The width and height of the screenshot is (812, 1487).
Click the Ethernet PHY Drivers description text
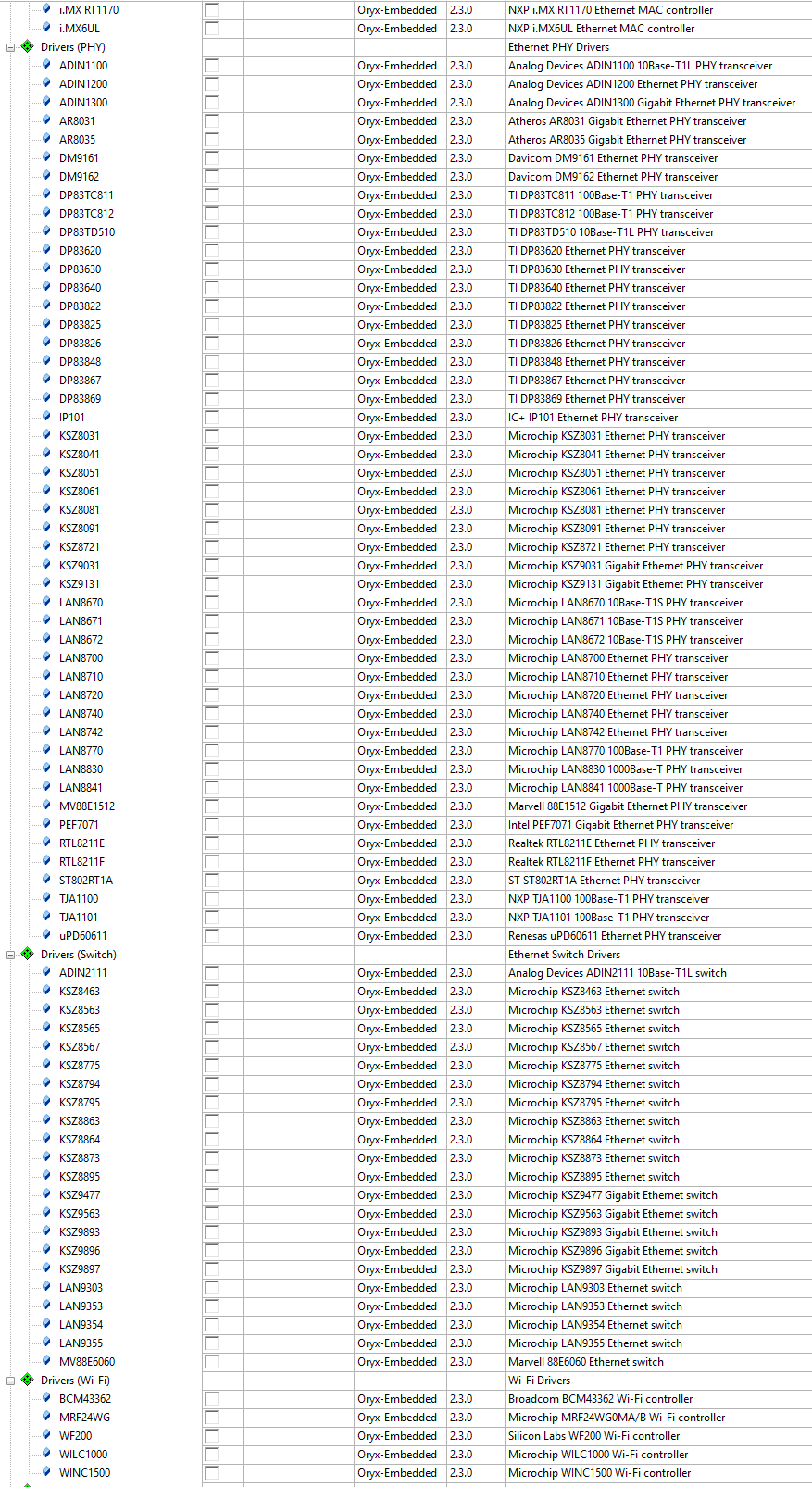[x=558, y=46]
